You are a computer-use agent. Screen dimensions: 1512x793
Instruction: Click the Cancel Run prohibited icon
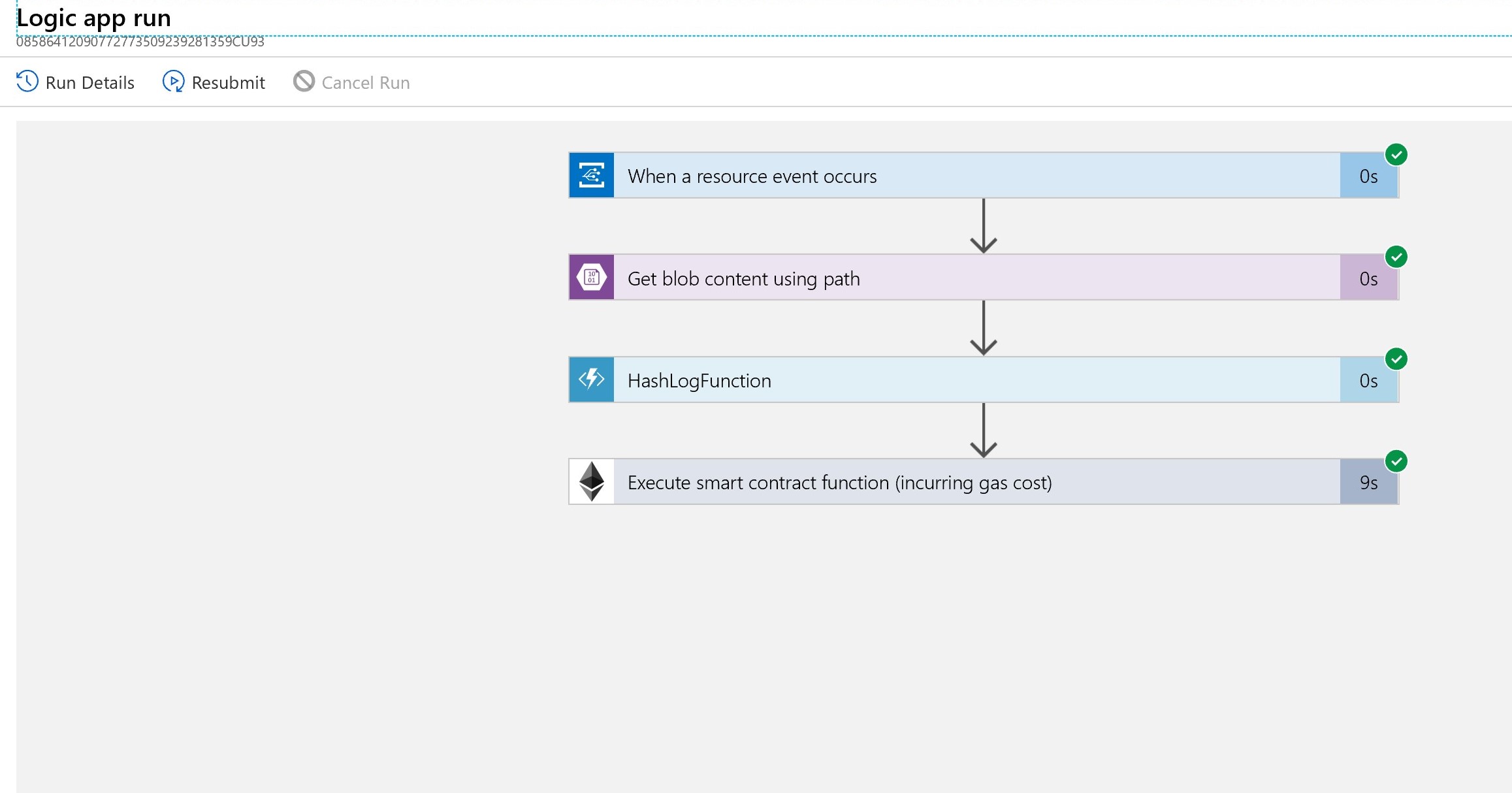coord(304,82)
